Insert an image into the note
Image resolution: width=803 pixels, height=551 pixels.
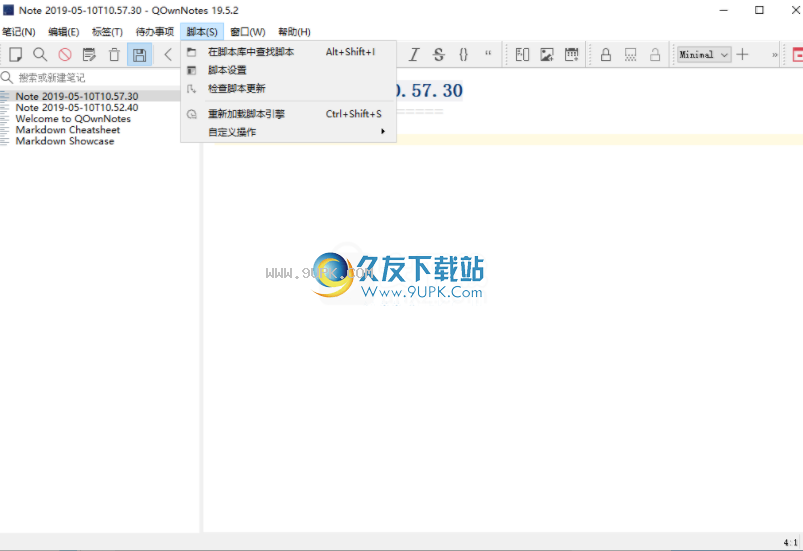pyautogui.click(x=547, y=54)
